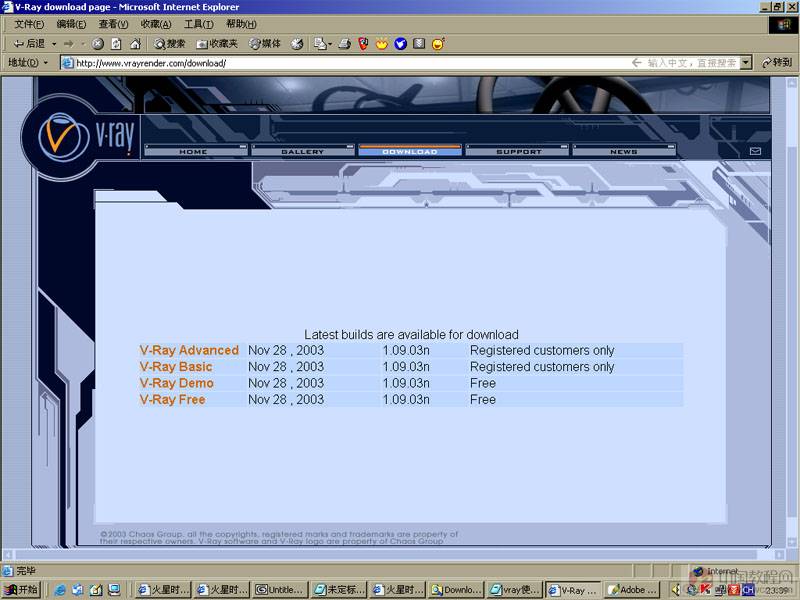Stop loading with the Stop icon
The image size is (800, 600).
98,44
